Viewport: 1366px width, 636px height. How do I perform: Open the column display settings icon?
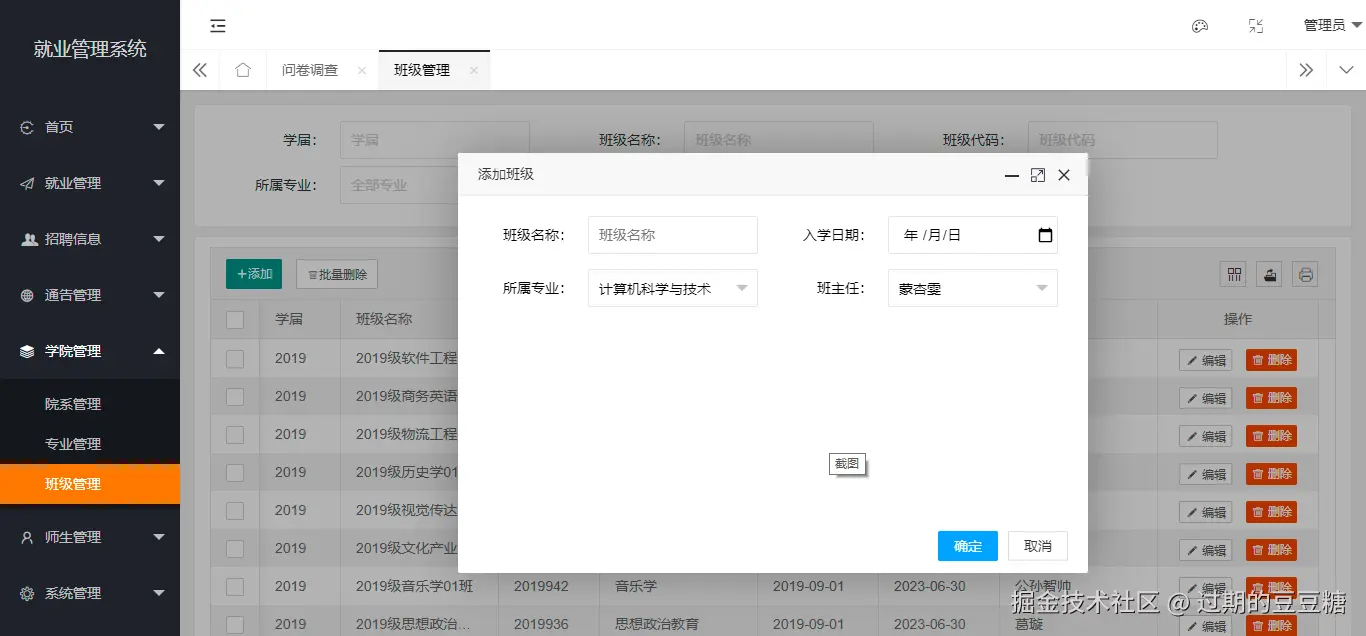[x=1233, y=274]
